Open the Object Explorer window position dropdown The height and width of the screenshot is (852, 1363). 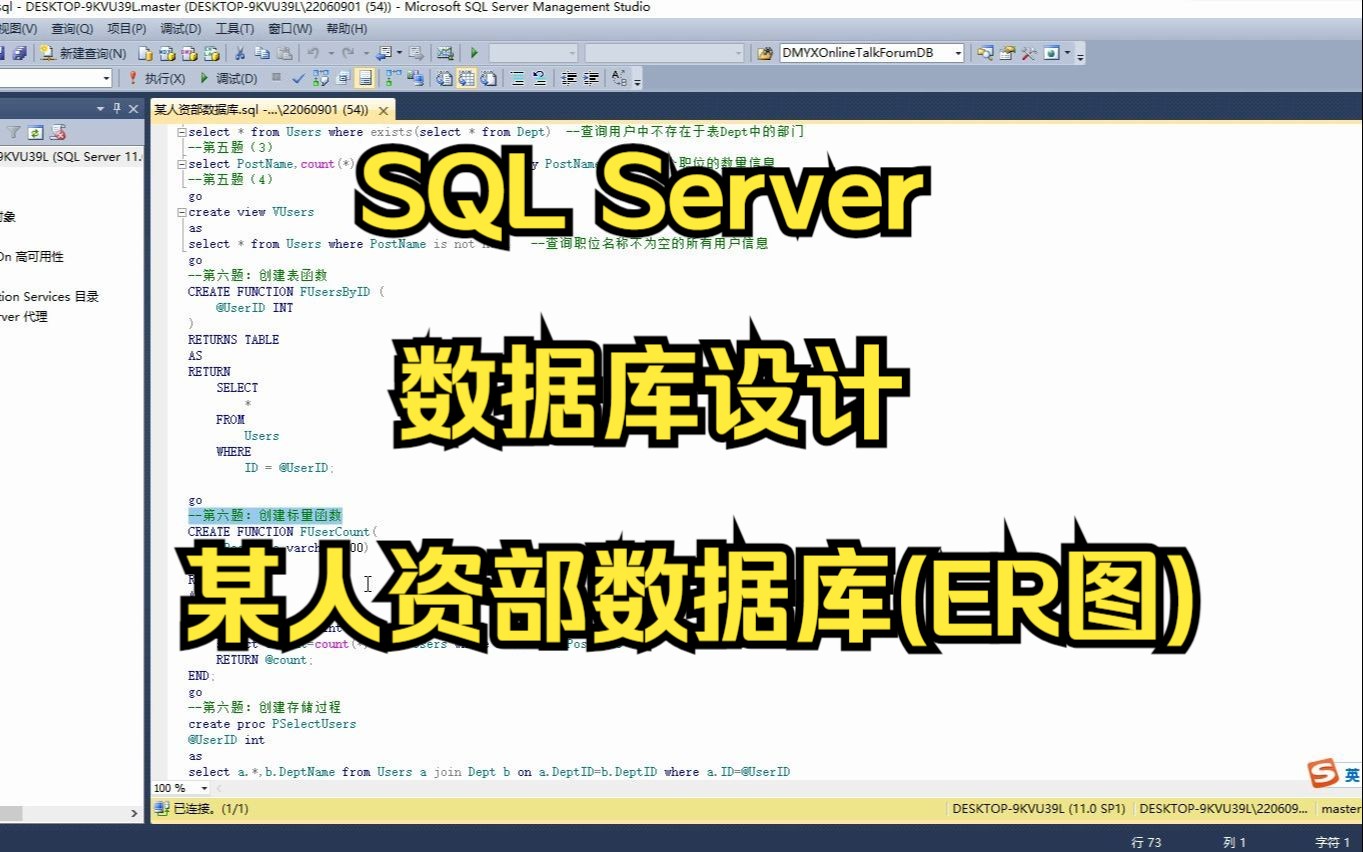101,108
